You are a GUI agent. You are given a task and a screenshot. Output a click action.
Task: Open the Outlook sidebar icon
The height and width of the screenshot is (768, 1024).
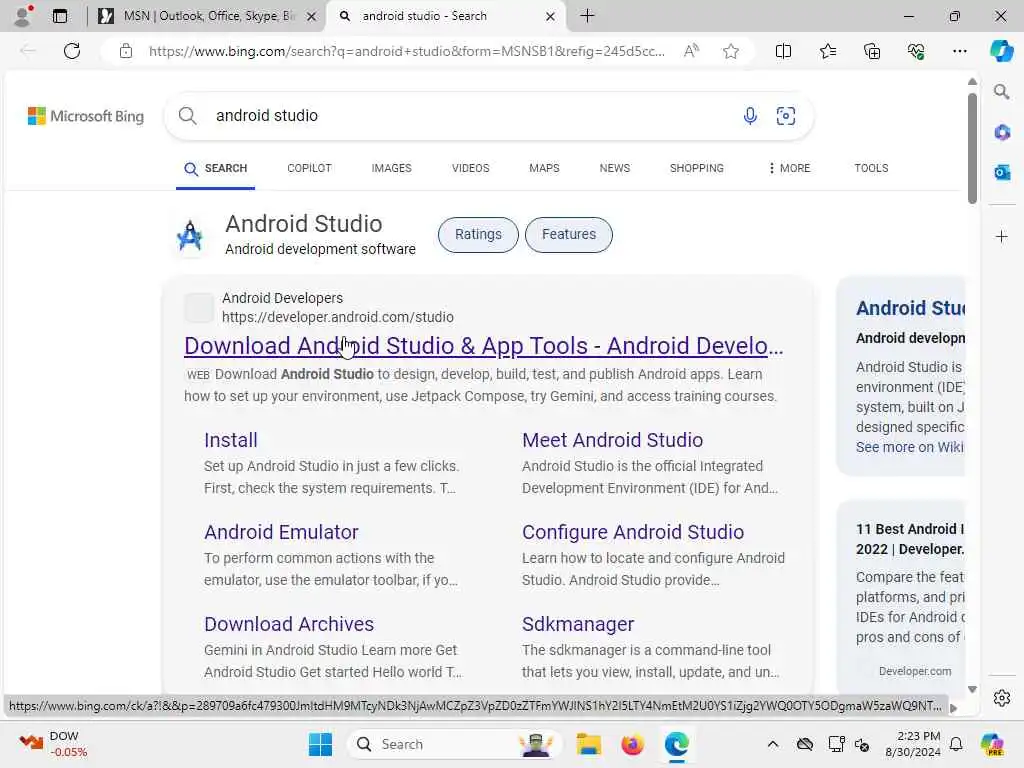1002,172
